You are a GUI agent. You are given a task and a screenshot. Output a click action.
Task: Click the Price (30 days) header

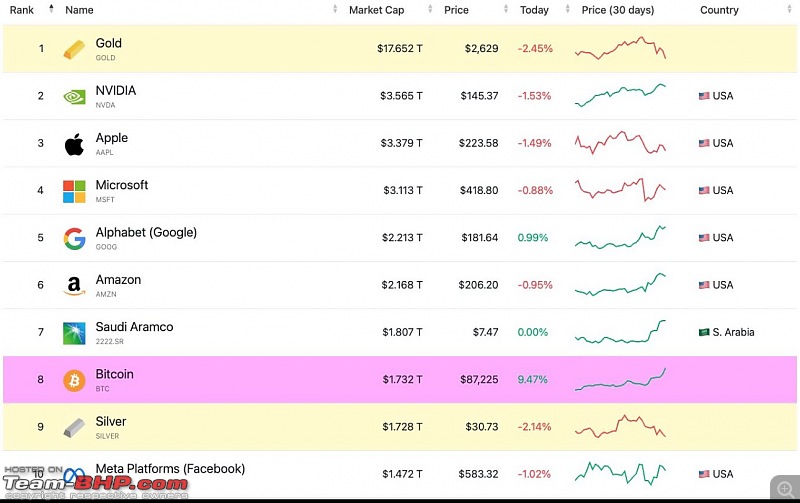tap(618, 10)
